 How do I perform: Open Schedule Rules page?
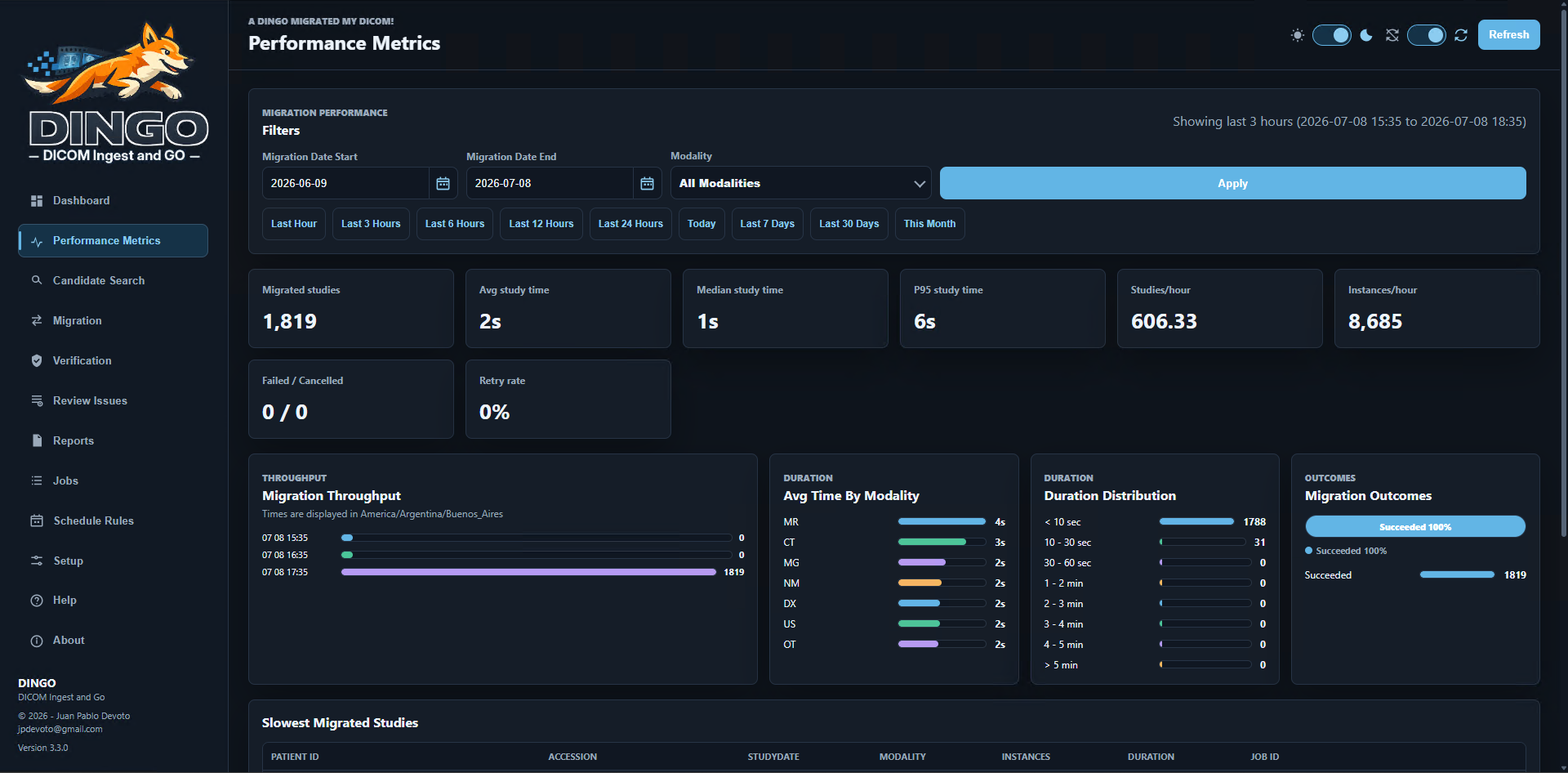point(113,521)
